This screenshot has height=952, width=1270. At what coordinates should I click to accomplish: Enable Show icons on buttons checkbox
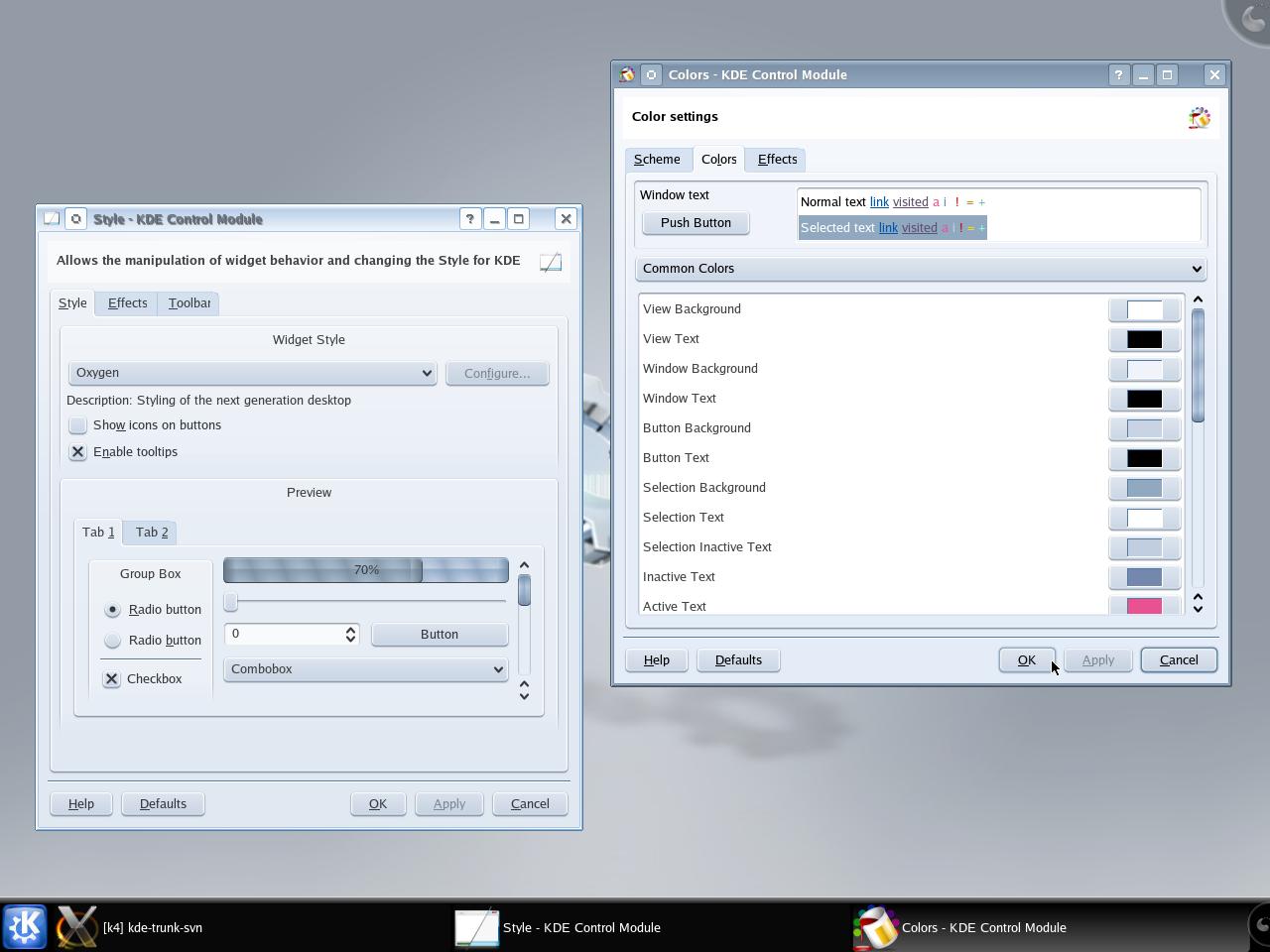77,425
